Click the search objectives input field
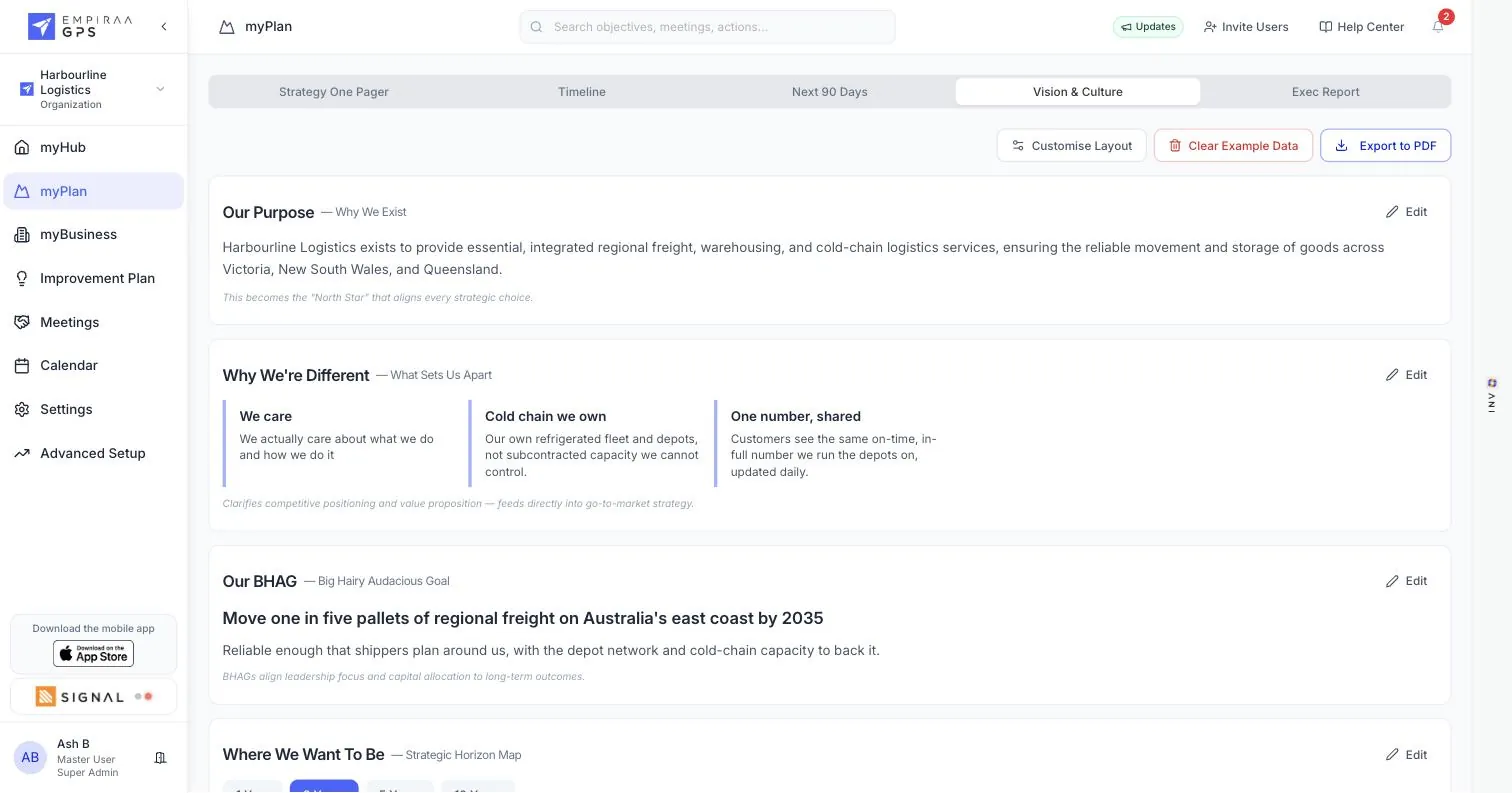Viewport: 1512px width, 793px height. pos(707,27)
